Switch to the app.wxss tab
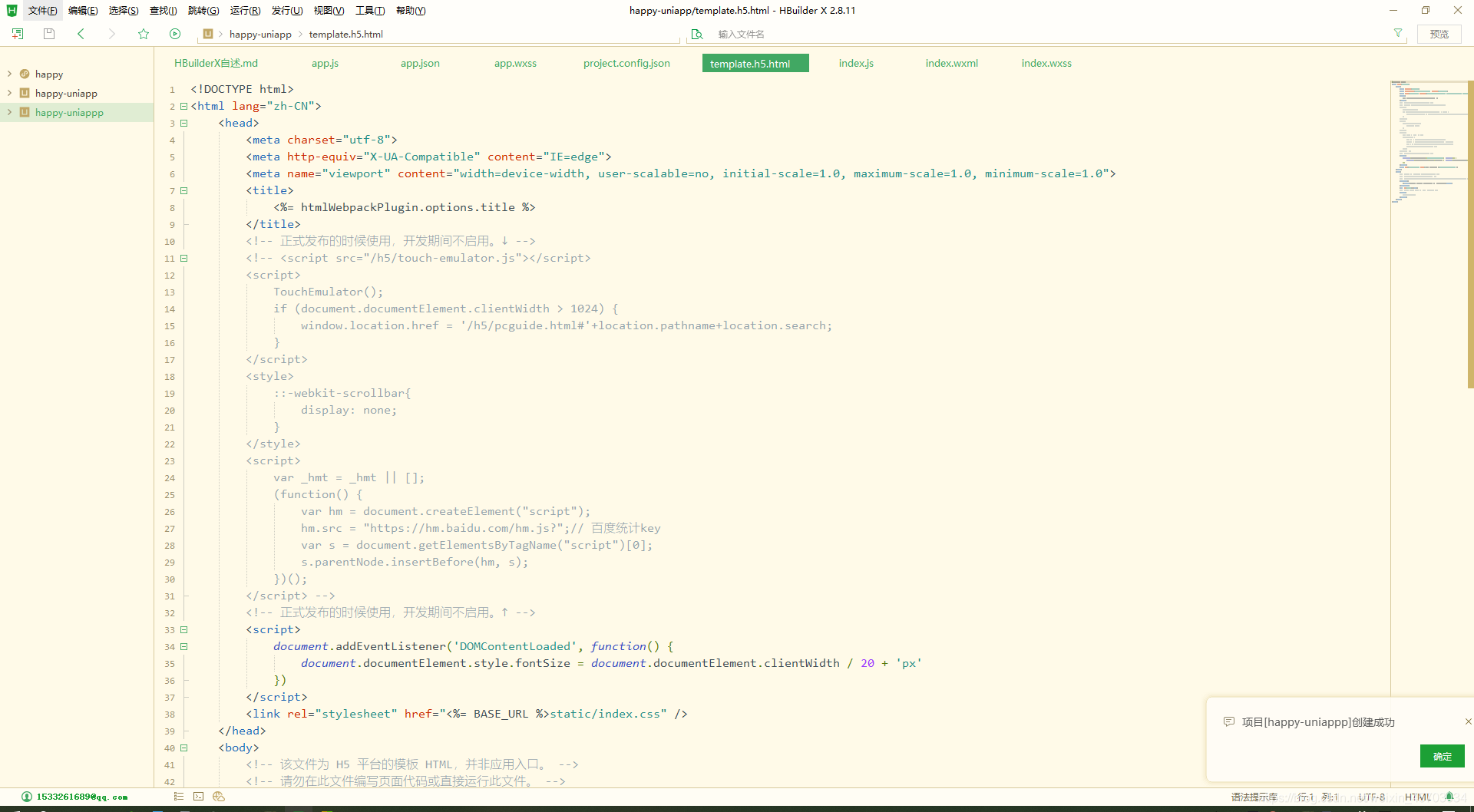Screen dimensions: 1474x812 (x=515, y=63)
